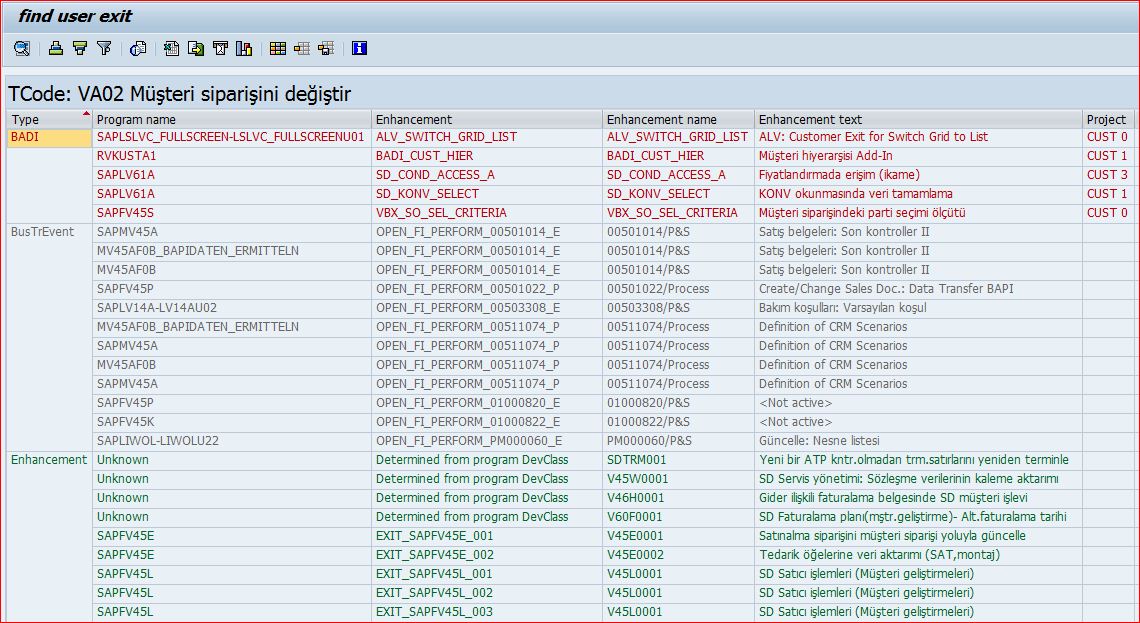The image size is (1140, 623).
Task: Choose a saved layout from the toolbar
Action: [302, 49]
